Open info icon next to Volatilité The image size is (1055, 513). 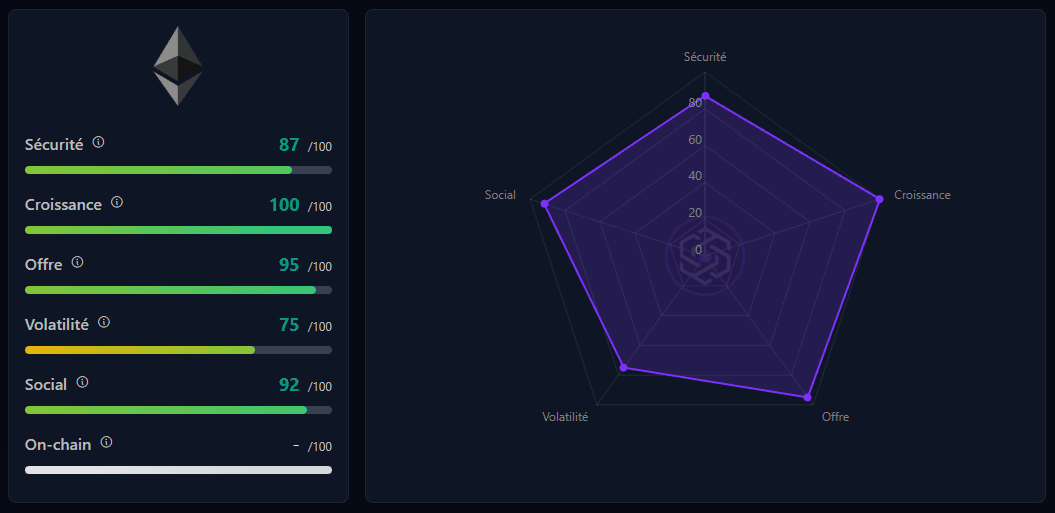(x=104, y=322)
